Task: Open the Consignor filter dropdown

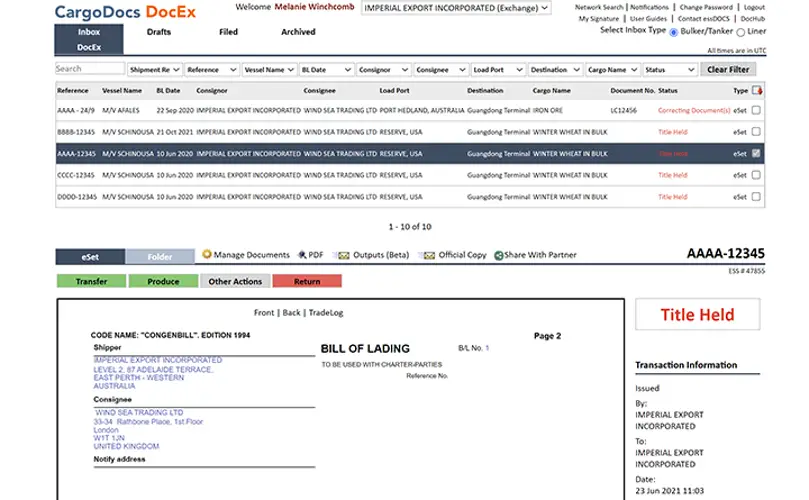Action: [x=383, y=70]
